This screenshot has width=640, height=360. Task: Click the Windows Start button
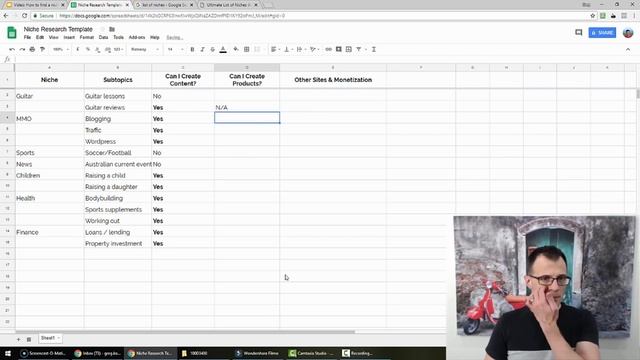(x=8, y=353)
